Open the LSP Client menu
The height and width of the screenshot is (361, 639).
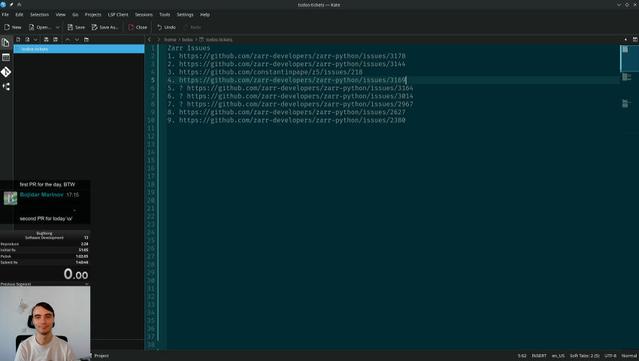[x=118, y=15]
